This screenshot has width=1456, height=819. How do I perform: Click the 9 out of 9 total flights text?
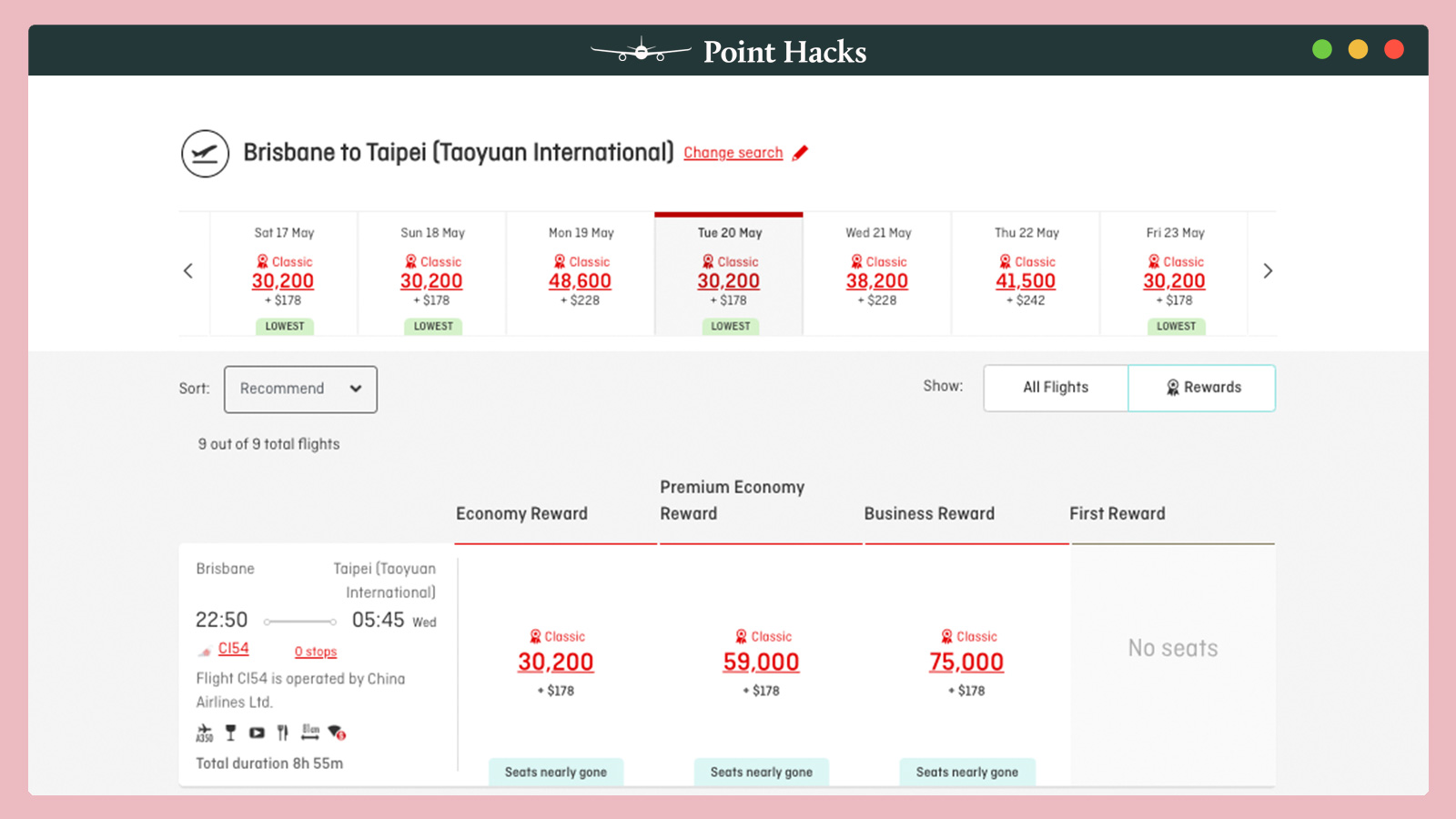point(268,444)
